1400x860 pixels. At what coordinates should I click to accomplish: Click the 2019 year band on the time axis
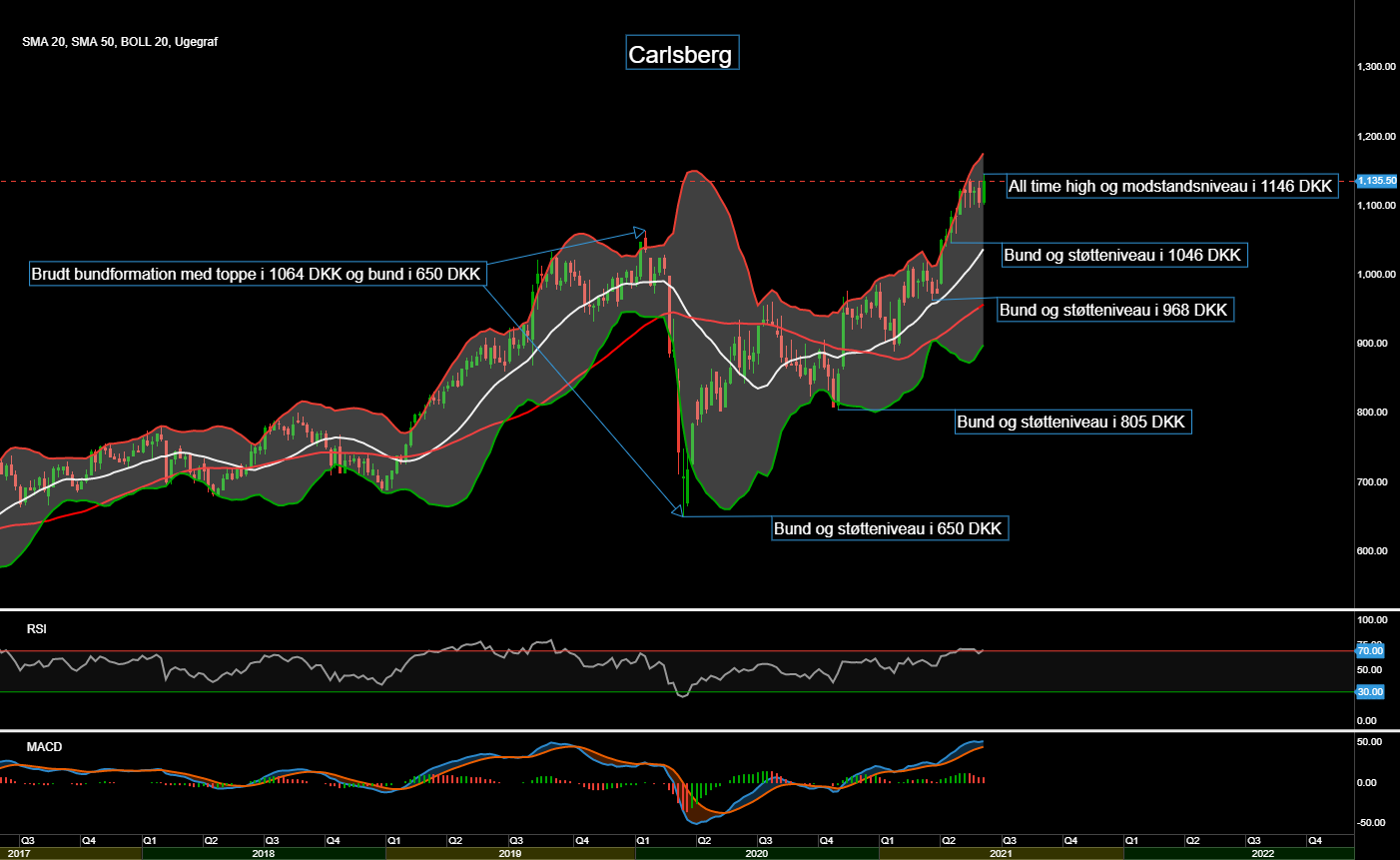pyautogui.click(x=510, y=853)
